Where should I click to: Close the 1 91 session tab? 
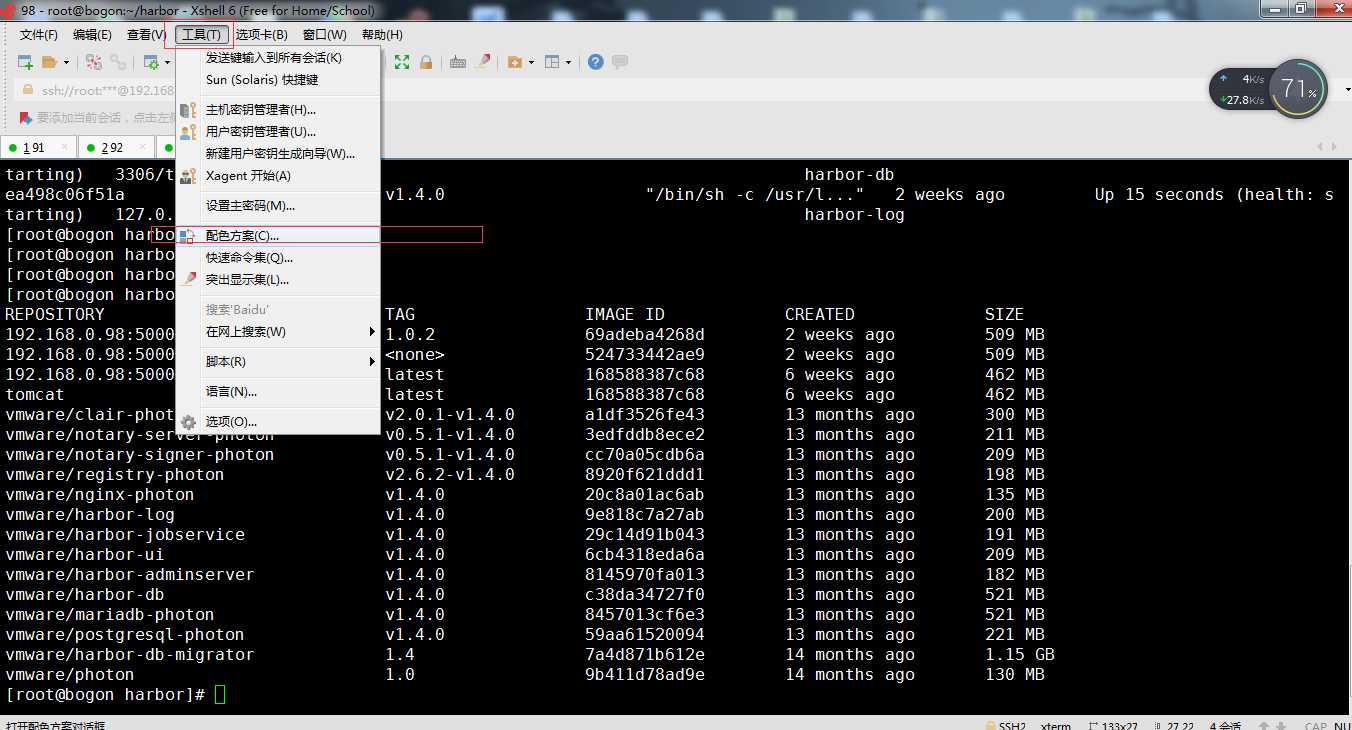click(66, 148)
